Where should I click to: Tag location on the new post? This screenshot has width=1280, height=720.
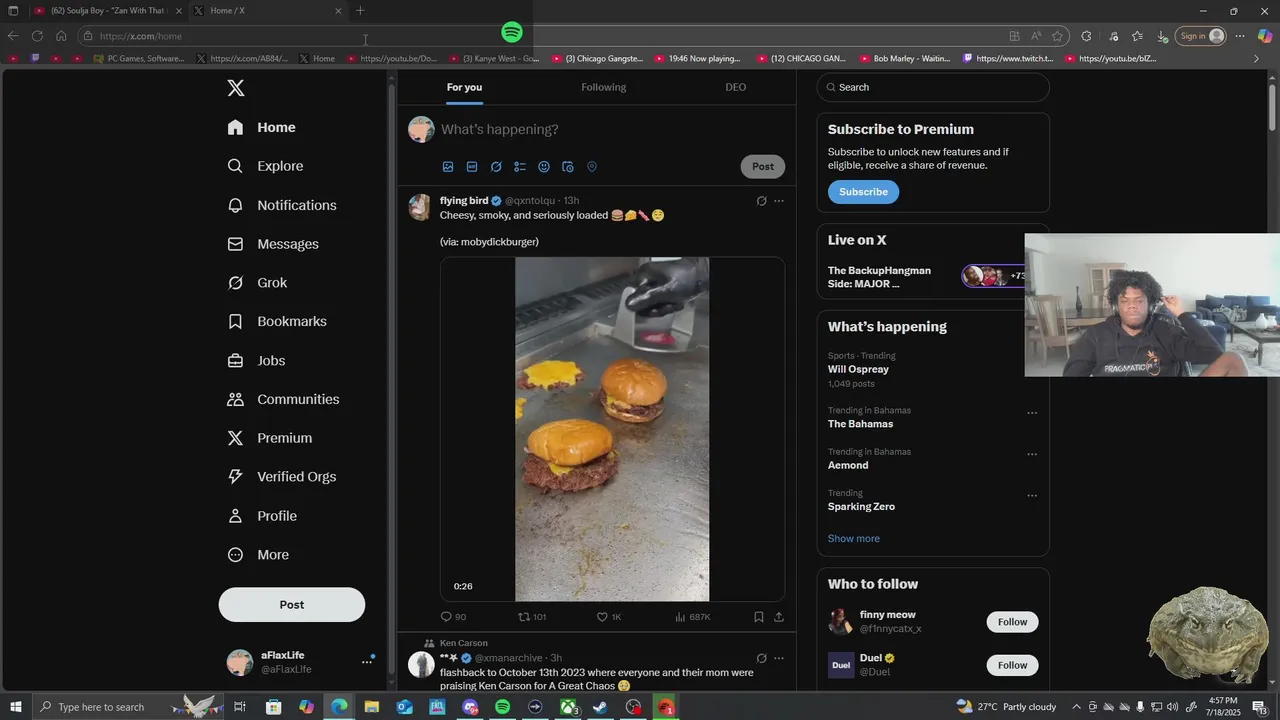click(592, 167)
